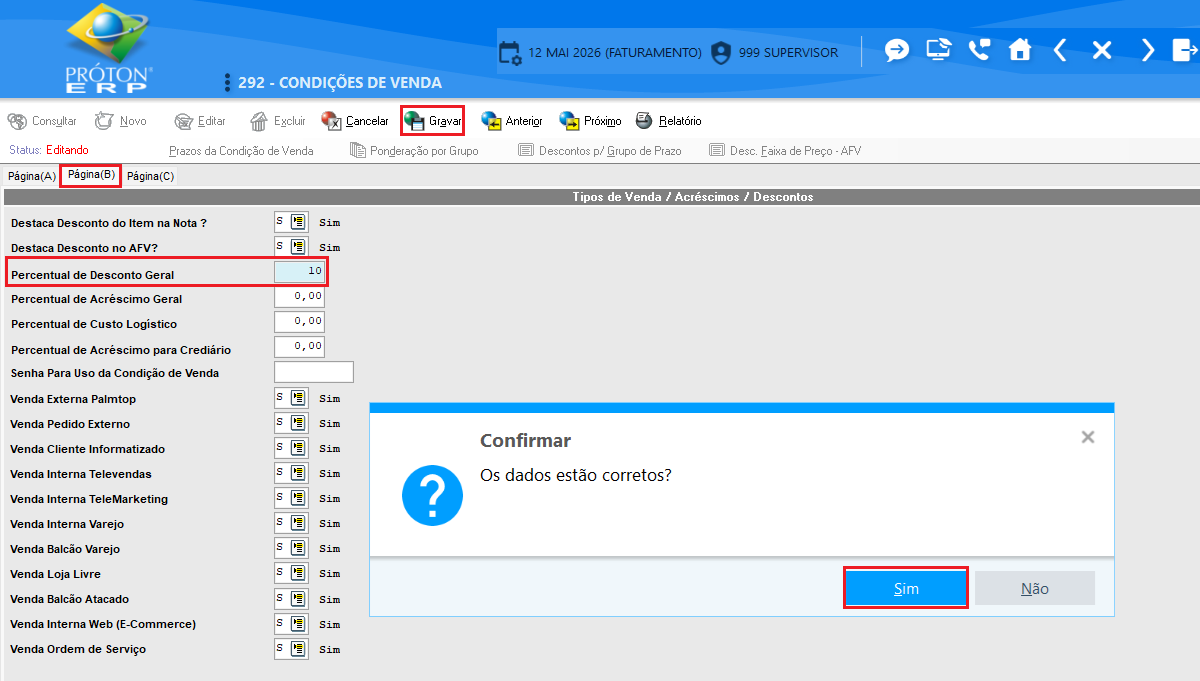
Task: Open the three-dot menu beside screen title
Action: (228, 83)
